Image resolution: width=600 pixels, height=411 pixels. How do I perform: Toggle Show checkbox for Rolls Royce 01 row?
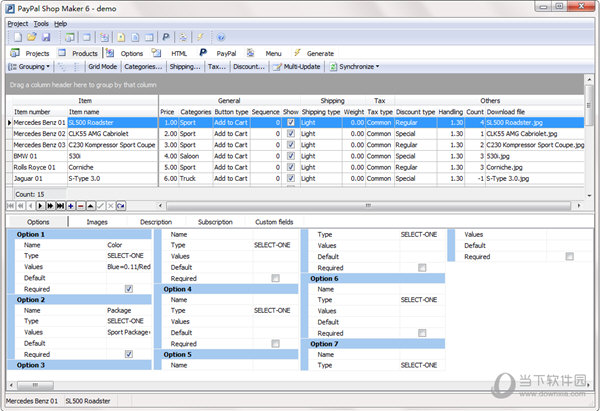(291, 167)
